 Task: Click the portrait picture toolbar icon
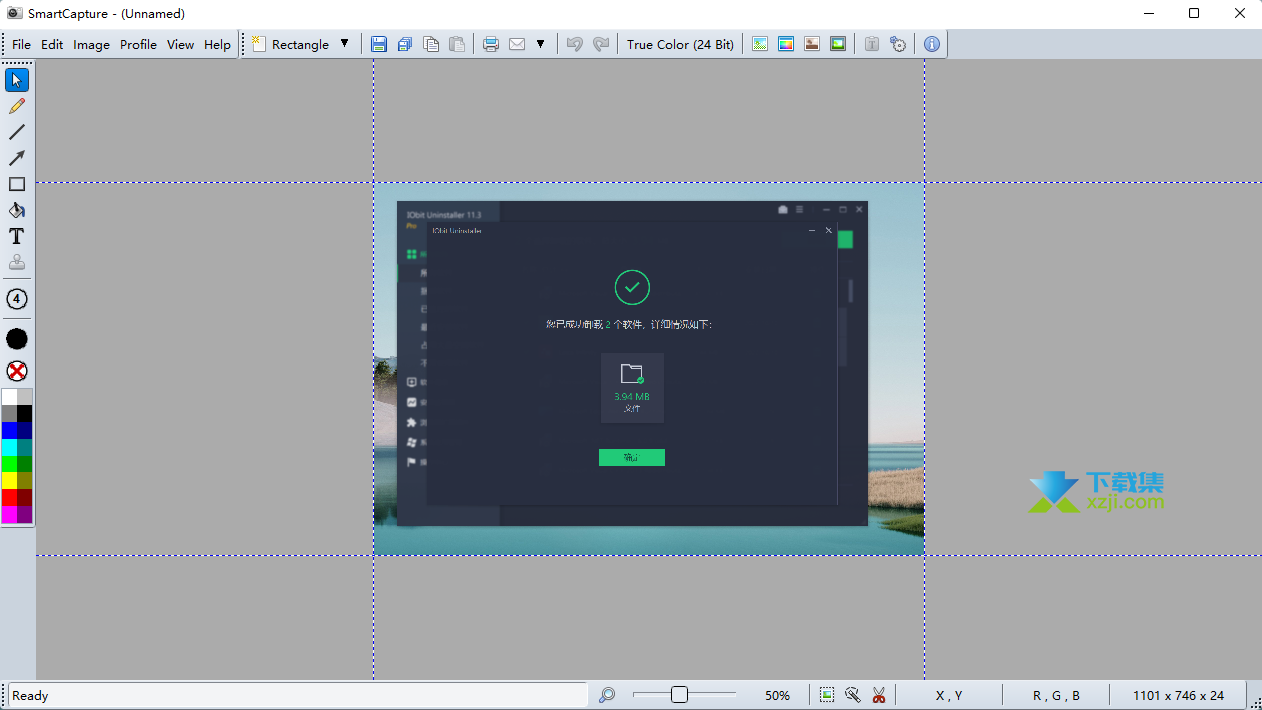[x=812, y=44]
